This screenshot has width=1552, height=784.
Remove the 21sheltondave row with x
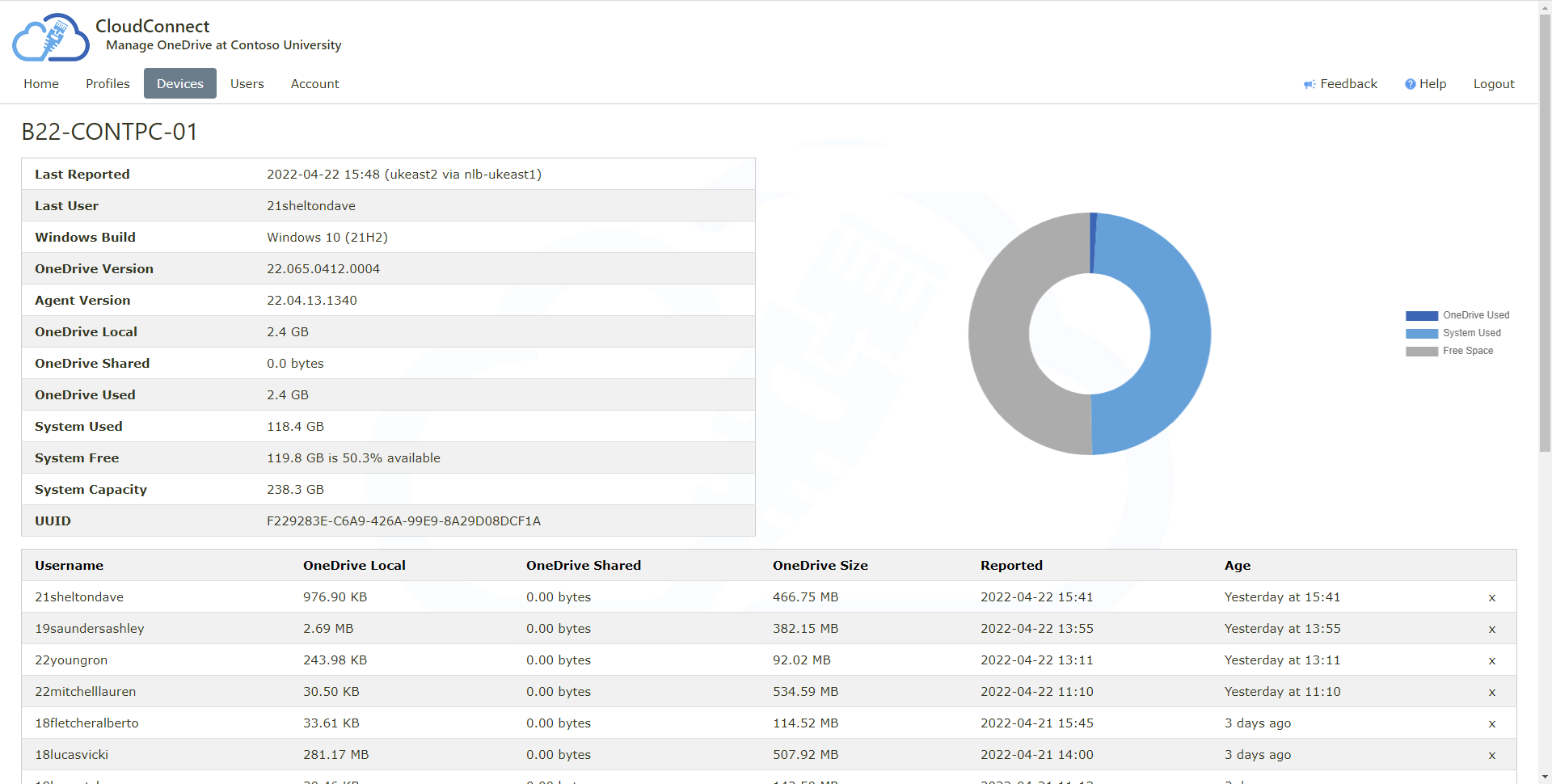click(x=1491, y=597)
